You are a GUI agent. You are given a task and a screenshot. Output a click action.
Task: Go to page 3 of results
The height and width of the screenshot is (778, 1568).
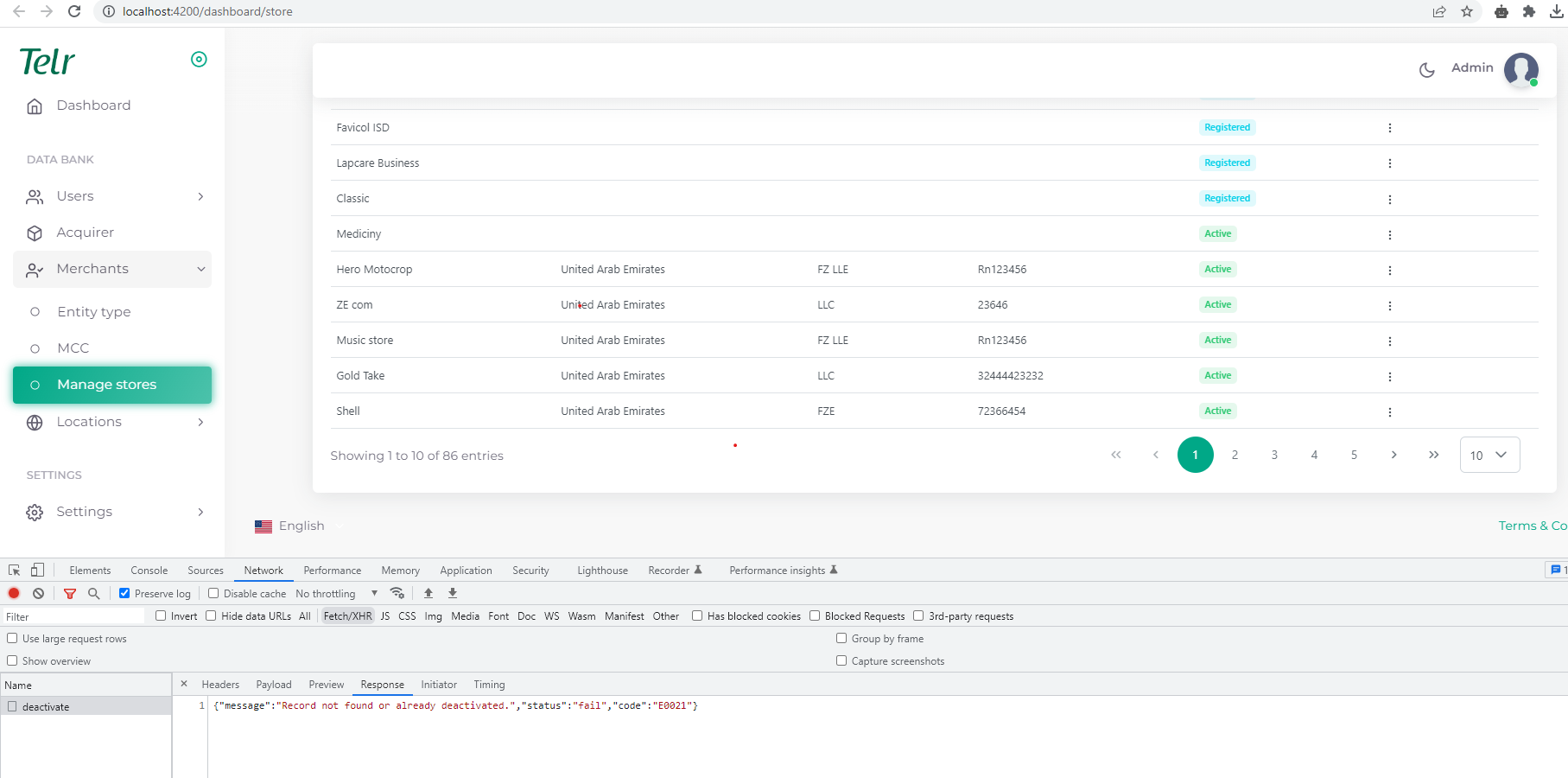point(1274,455)
